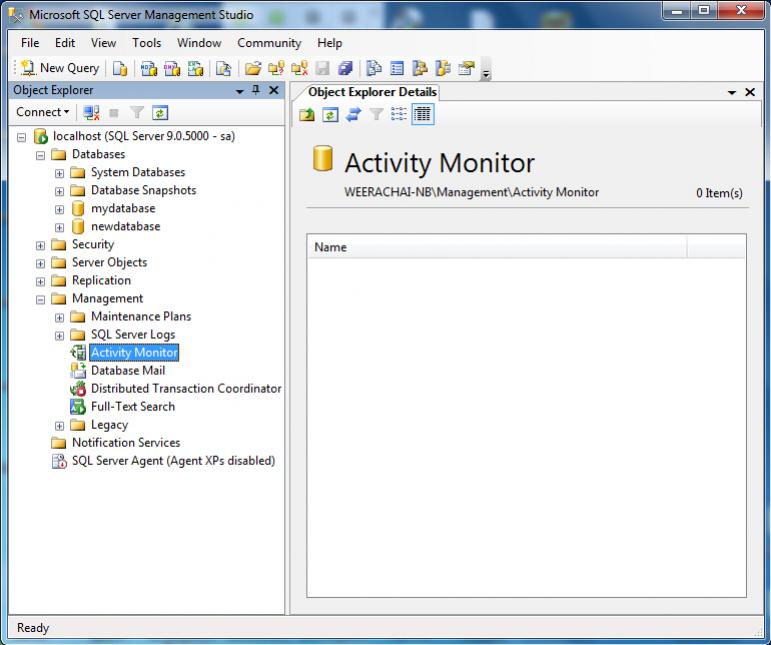Open the Registered Servers window icon
Screen dimensions: 771x645
click(x=374, y=68)
